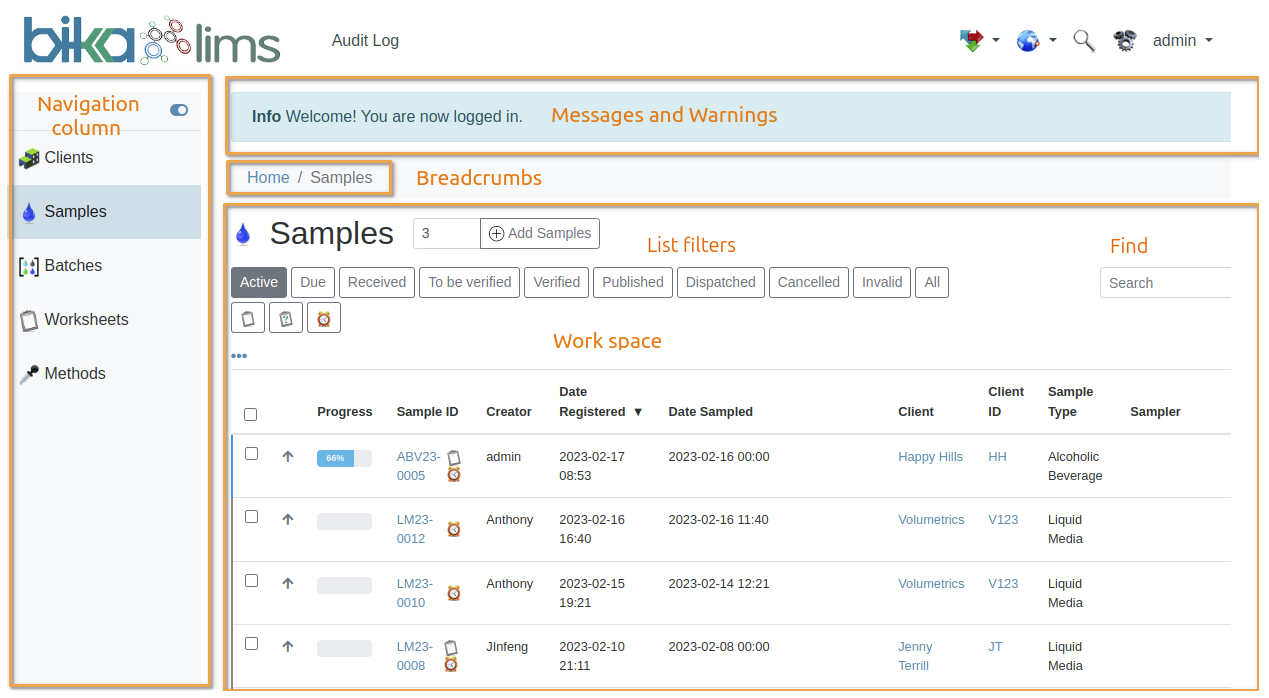Click the clipboard question-mark filter icon
This screenshot has width=1269, height=698.
(x=285, y=316)
